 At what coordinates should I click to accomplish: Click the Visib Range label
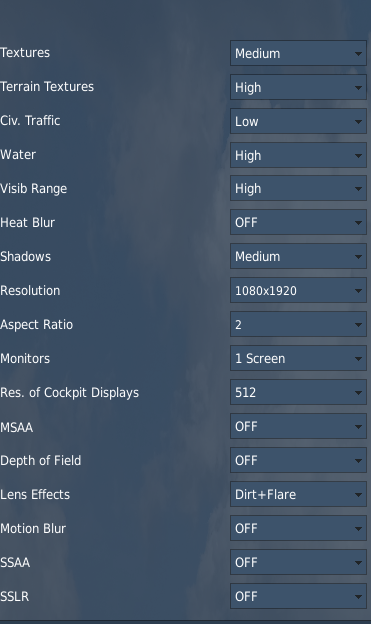point(33,189)
